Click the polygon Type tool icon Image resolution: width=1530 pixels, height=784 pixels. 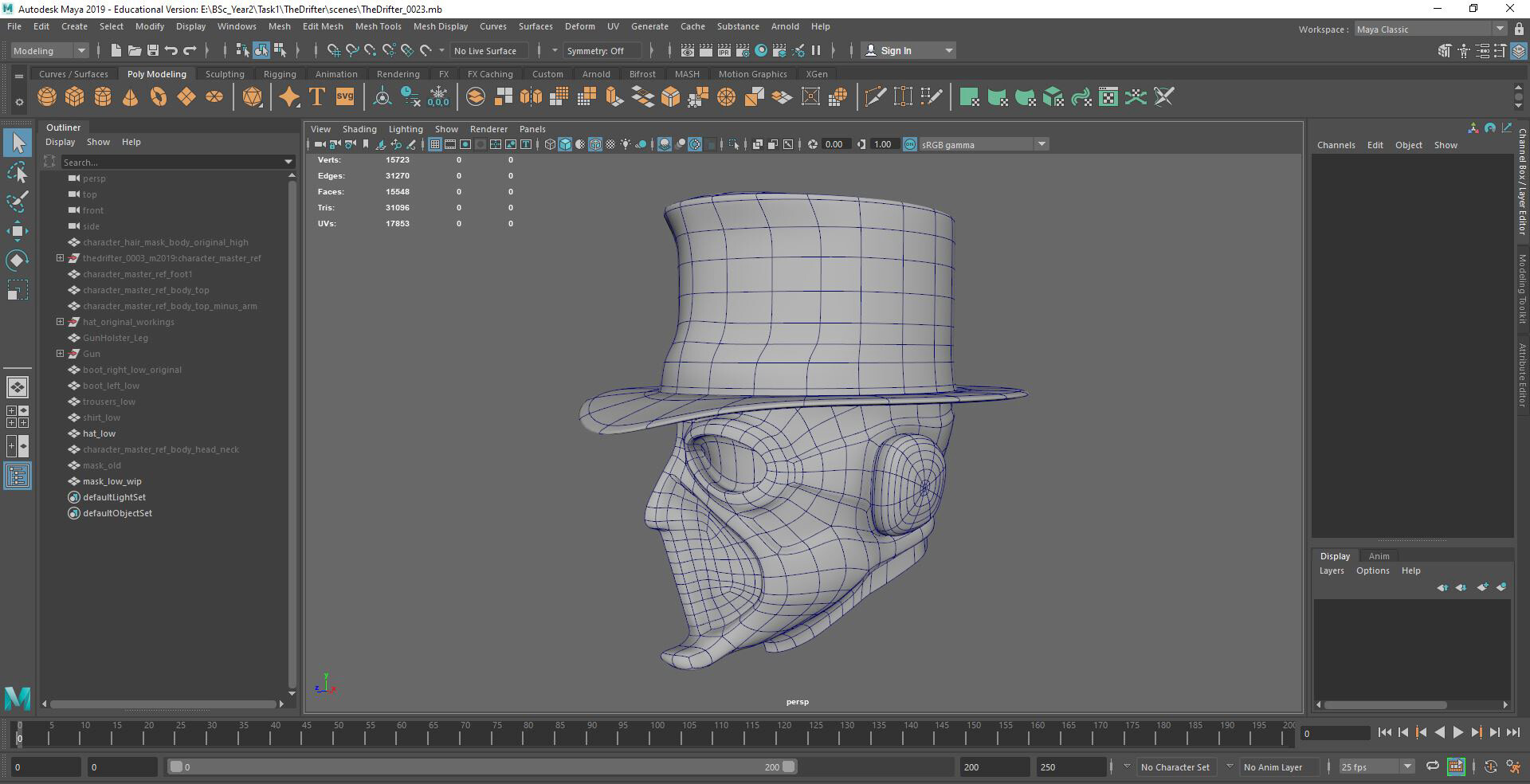tap(316, 97)
